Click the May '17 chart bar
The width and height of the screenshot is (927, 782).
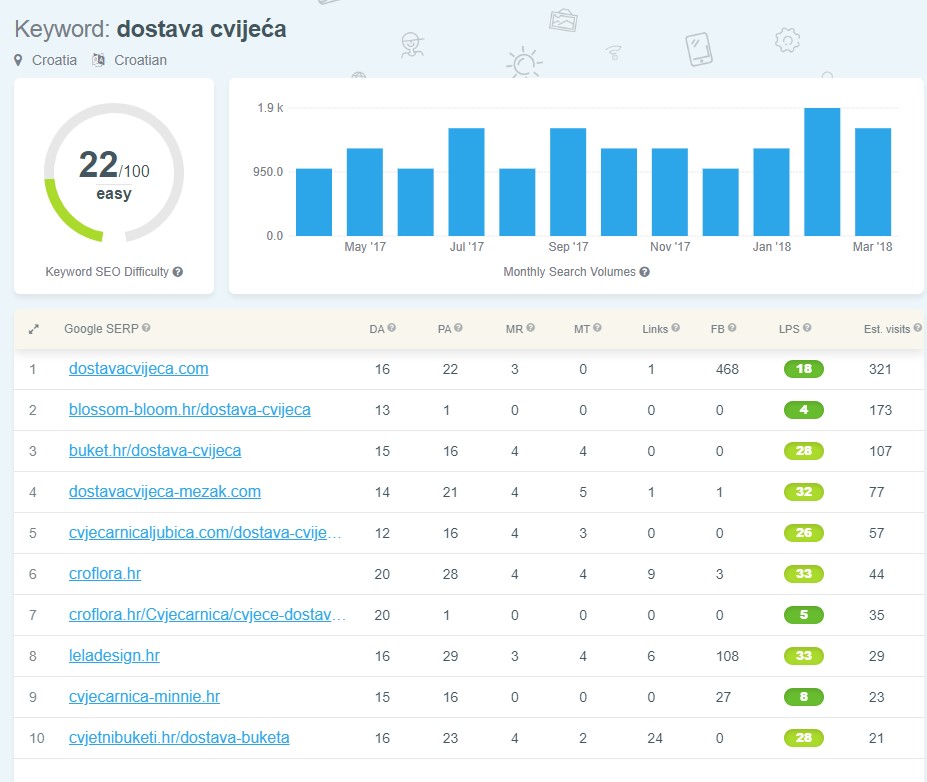click(x=365, y=192)
